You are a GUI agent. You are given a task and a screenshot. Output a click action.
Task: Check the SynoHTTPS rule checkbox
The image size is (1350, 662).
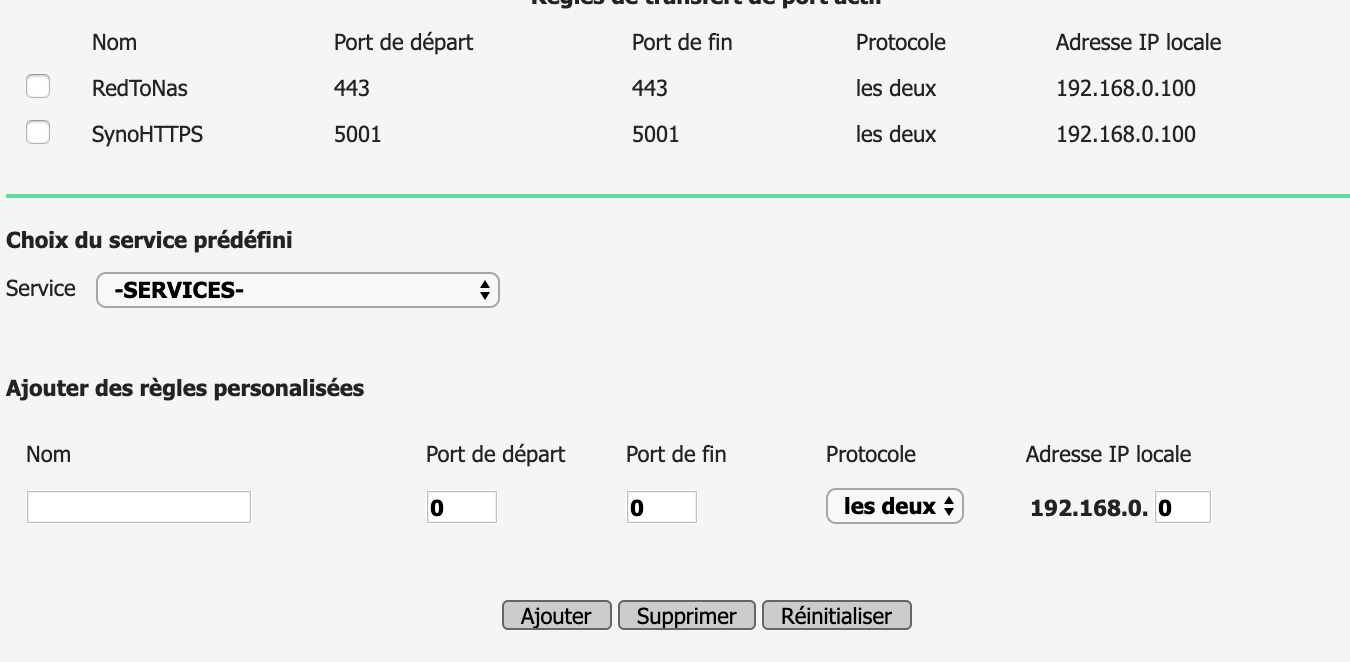point(38,132)
